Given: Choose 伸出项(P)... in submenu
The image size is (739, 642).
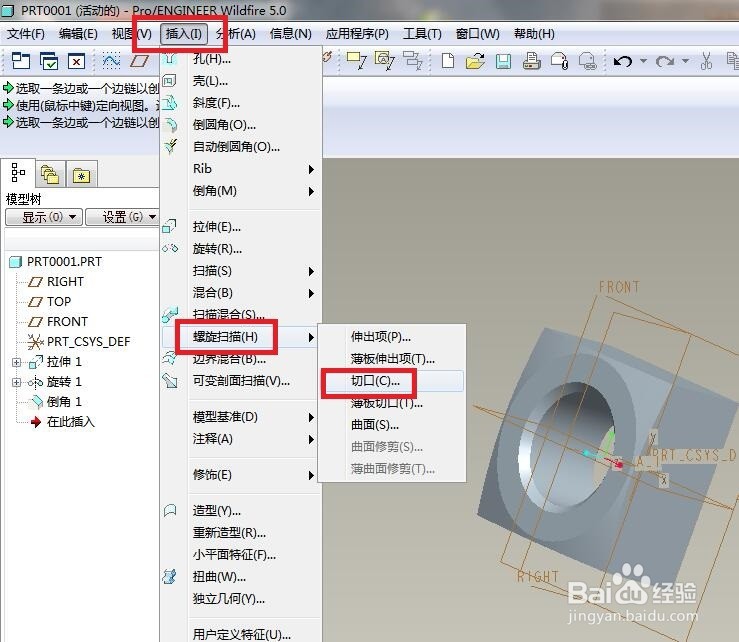Looking at the screenshot, I should [x=380, y=337].
